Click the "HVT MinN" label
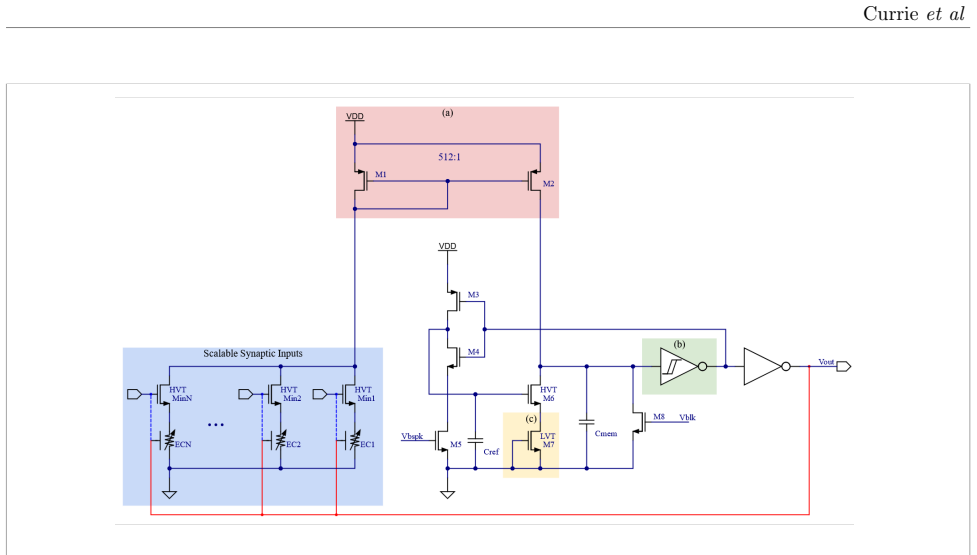The image size is (977, 555). (181, 394)
